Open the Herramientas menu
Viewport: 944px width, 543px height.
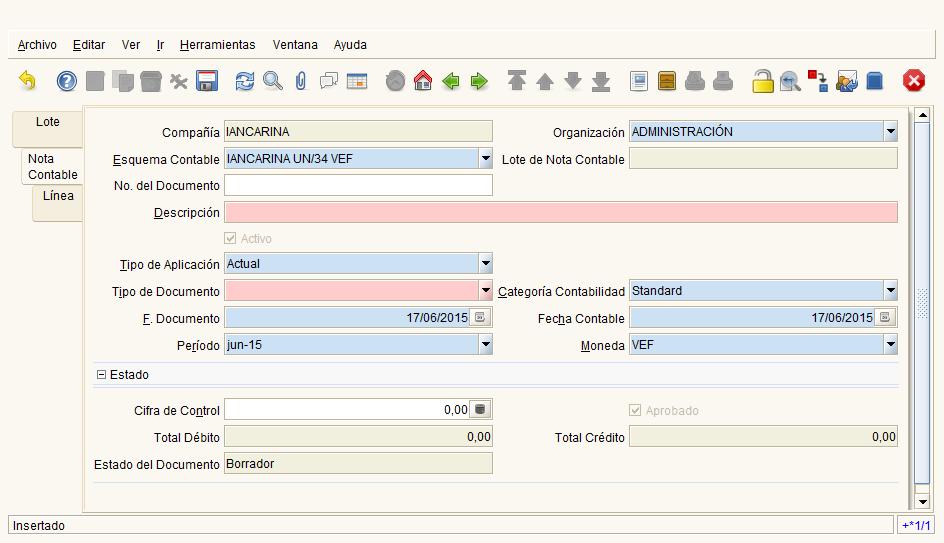click(217, 45)
